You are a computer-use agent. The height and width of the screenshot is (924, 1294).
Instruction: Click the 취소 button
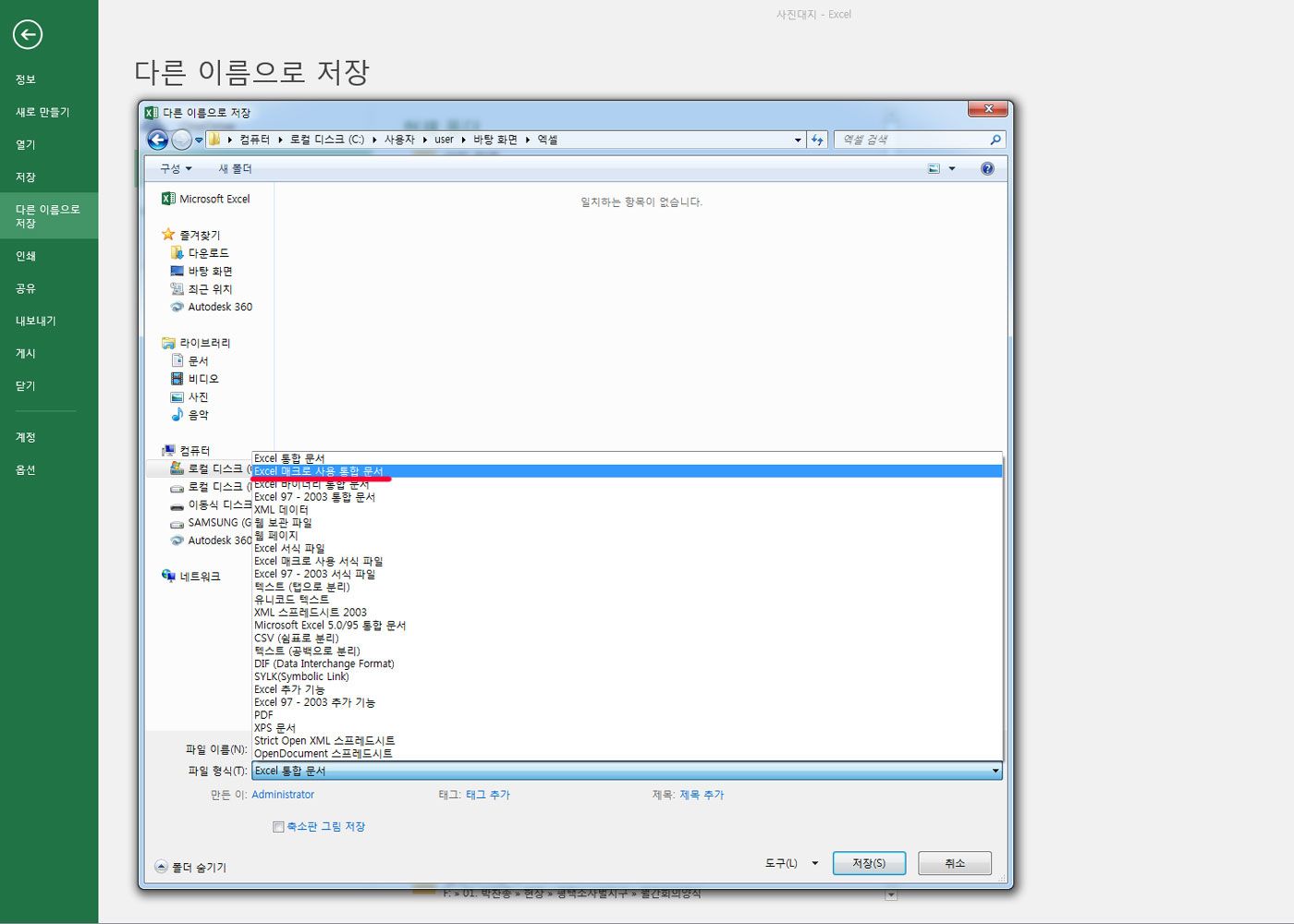click(955, 863)
